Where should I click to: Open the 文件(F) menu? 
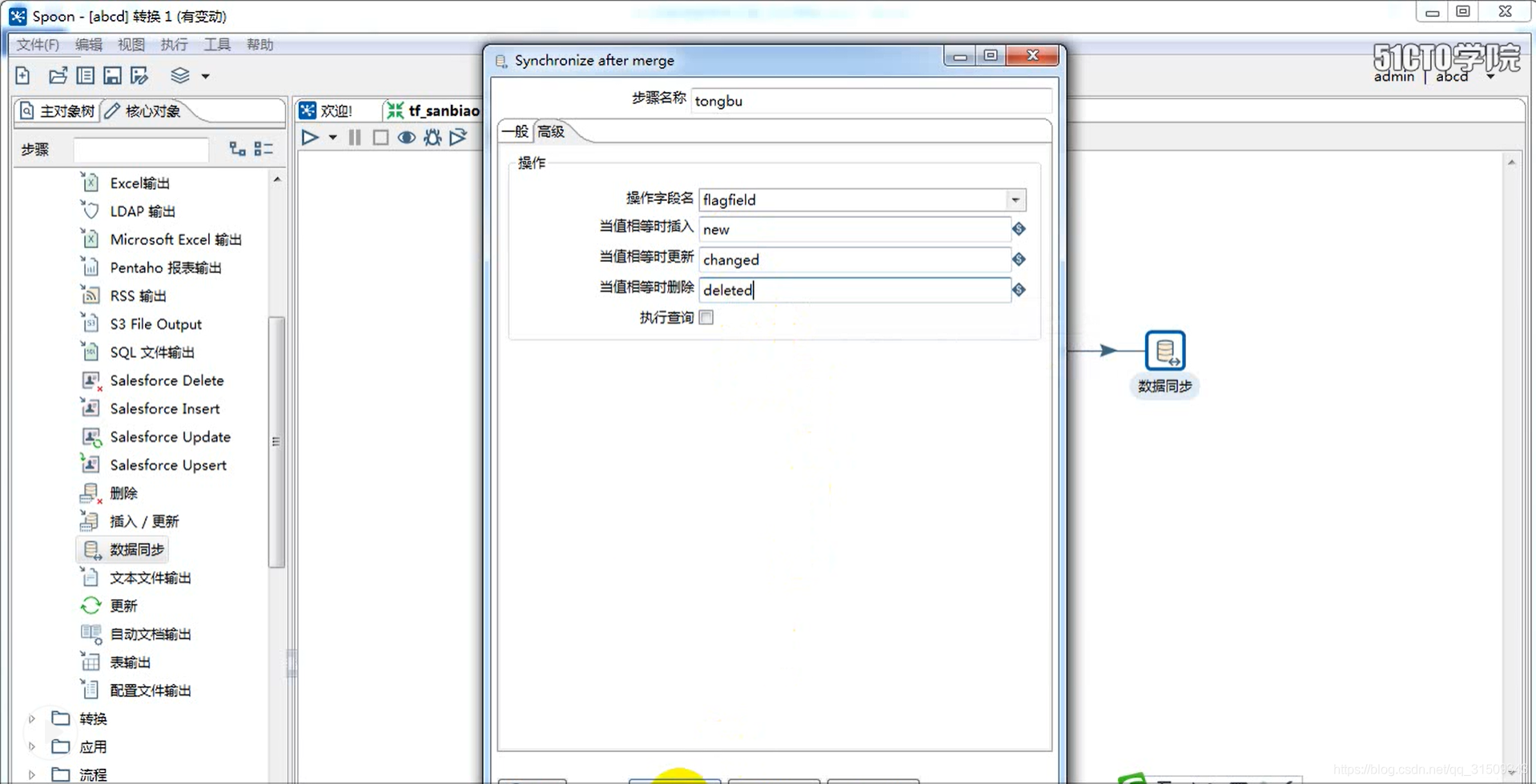[38, 45]
